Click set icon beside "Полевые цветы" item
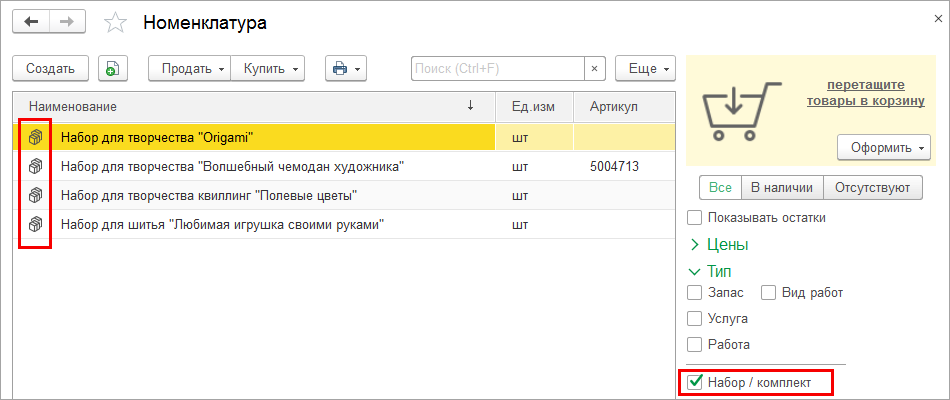 pyautogui.click(x=37, y=194)
